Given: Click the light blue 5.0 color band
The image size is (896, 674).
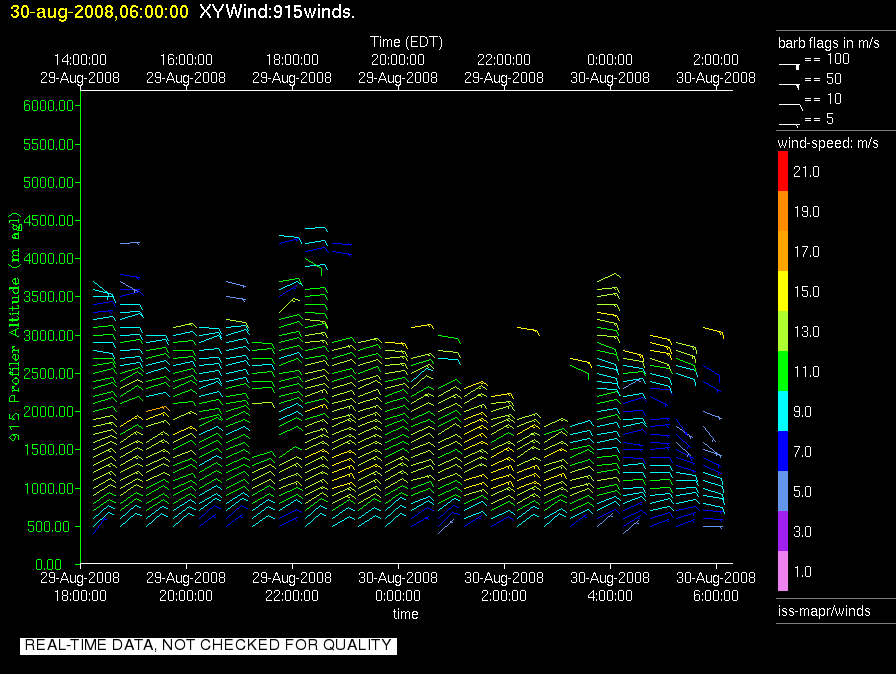Looking at the screenshot, I should tap(783, 491).
